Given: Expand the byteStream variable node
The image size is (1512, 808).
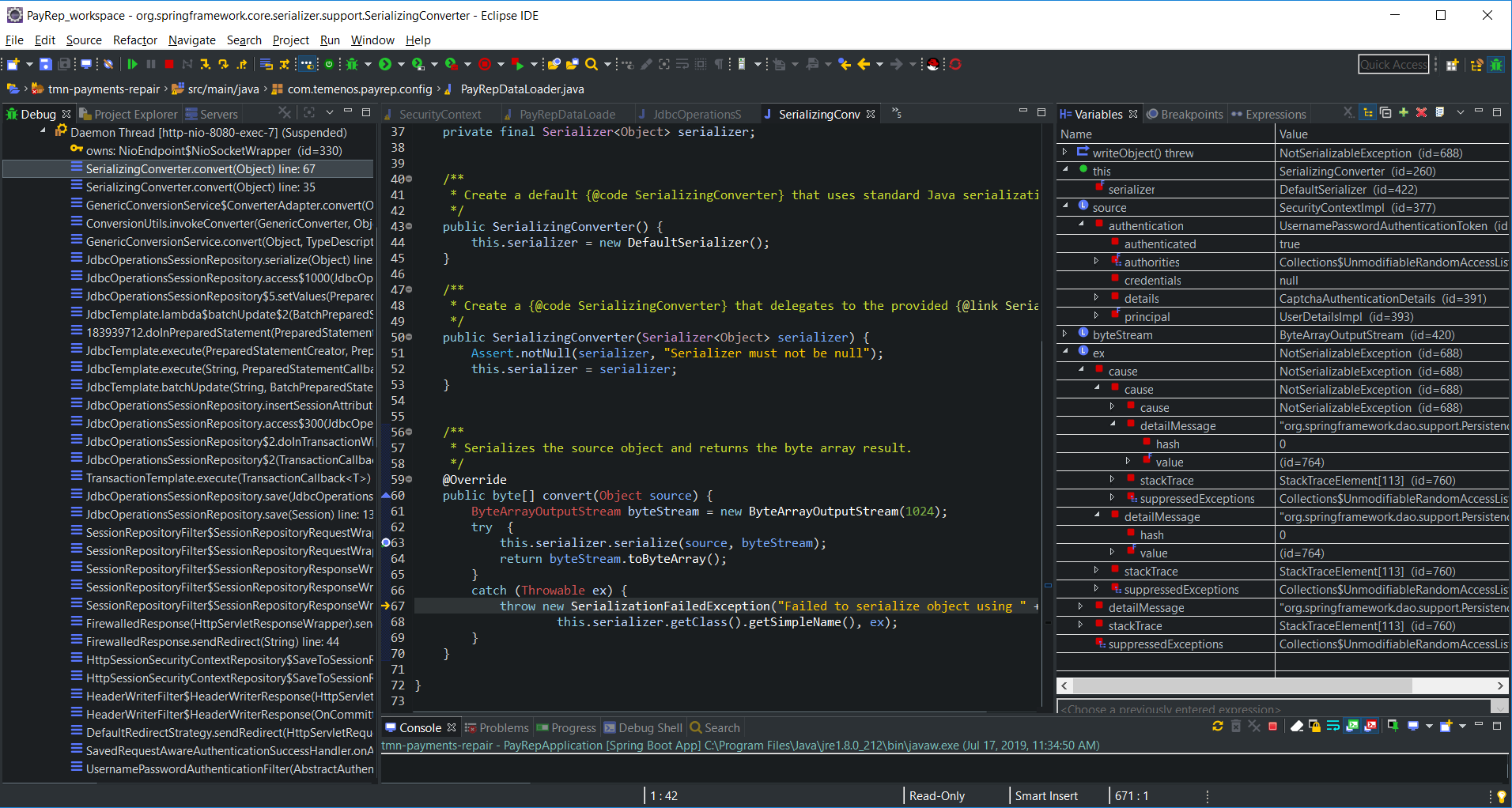Looking at the screenshot, I should 1064,334.
